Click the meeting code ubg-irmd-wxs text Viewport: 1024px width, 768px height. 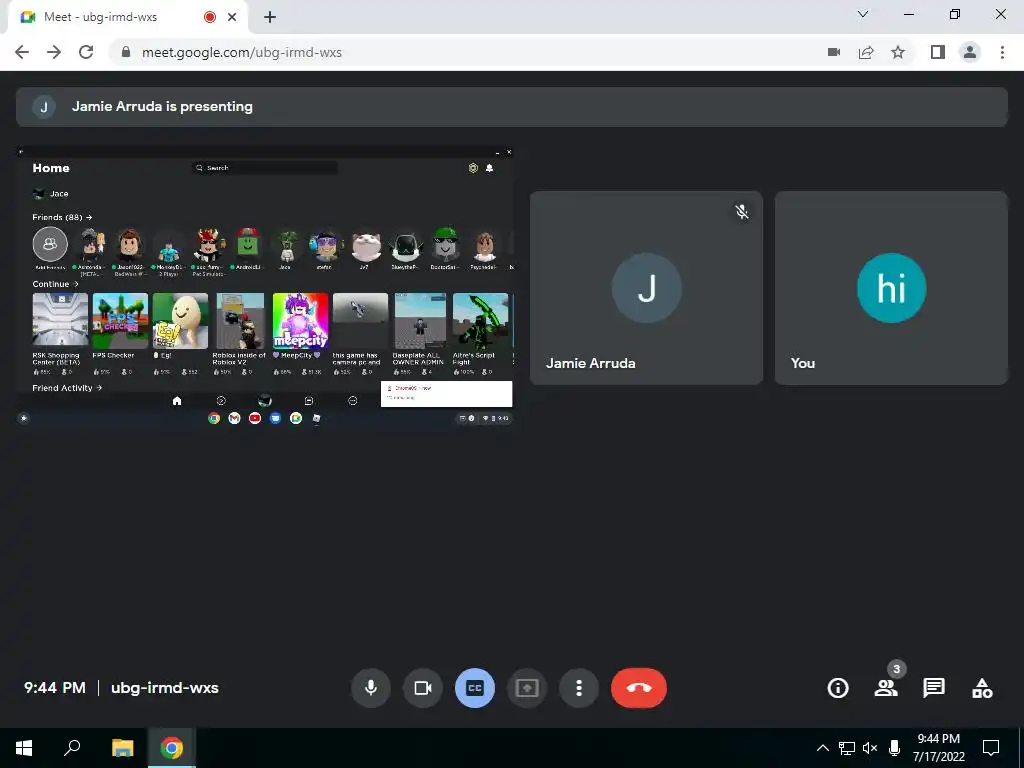[x=165, y=688]
